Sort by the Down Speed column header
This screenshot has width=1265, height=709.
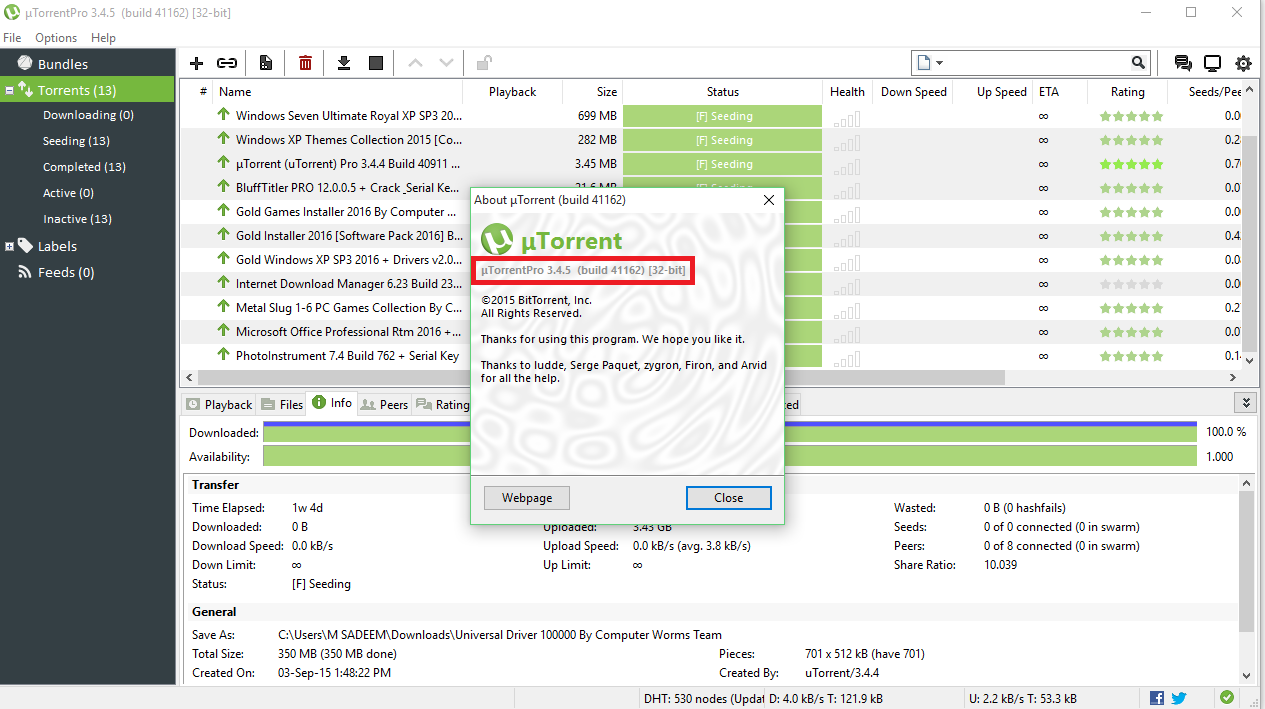coord(911,91)
